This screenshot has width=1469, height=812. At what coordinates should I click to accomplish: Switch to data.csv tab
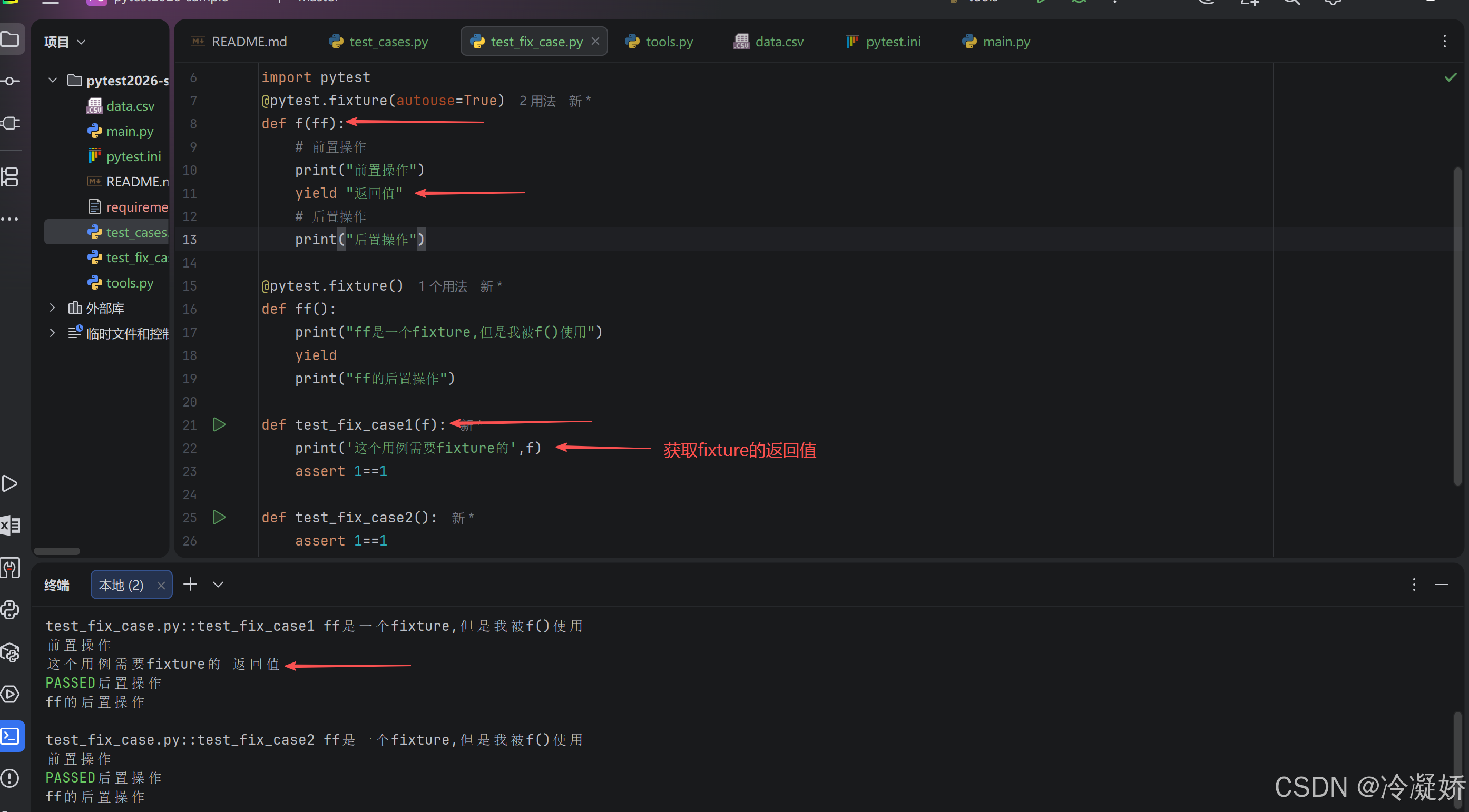click(769, 42)
